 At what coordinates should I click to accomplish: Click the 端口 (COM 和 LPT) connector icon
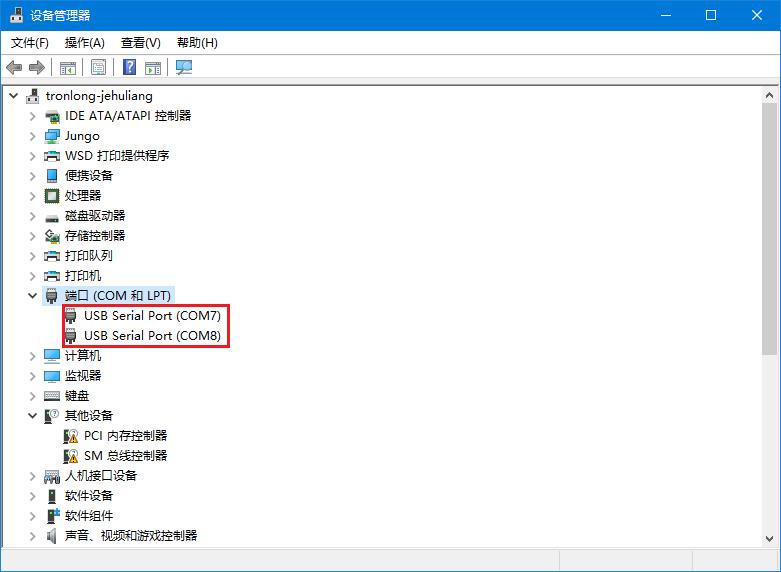[x=51, y=296]
